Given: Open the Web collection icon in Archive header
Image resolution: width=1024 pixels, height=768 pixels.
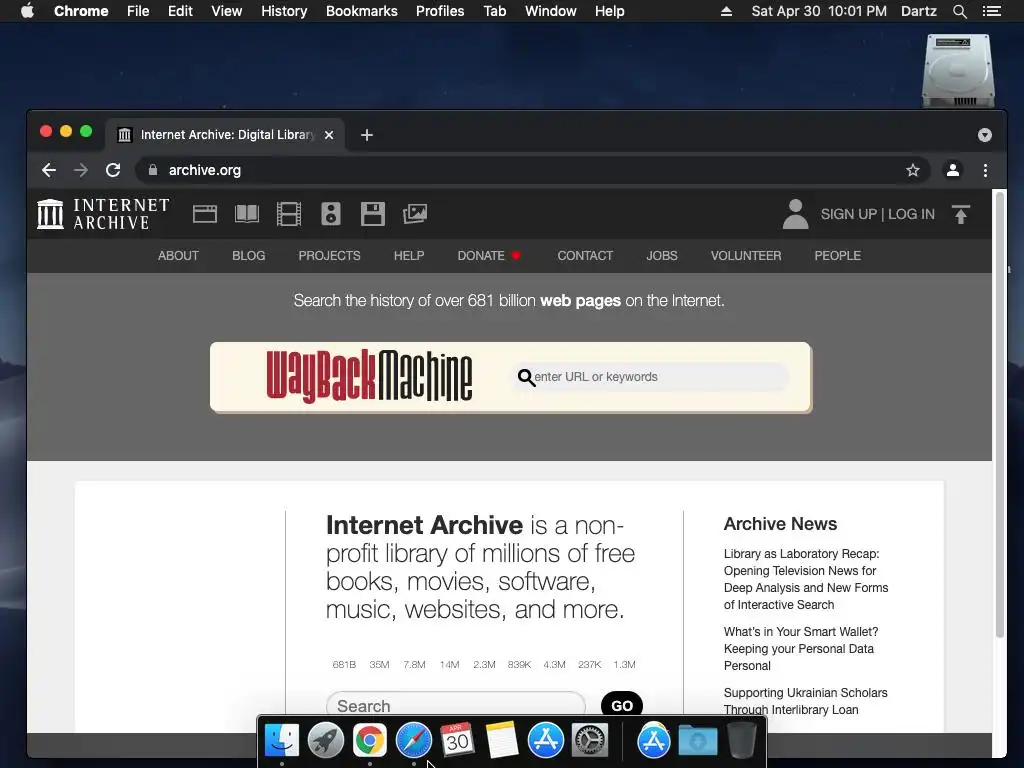Looking at the screenshot, I should coord(204,214).
